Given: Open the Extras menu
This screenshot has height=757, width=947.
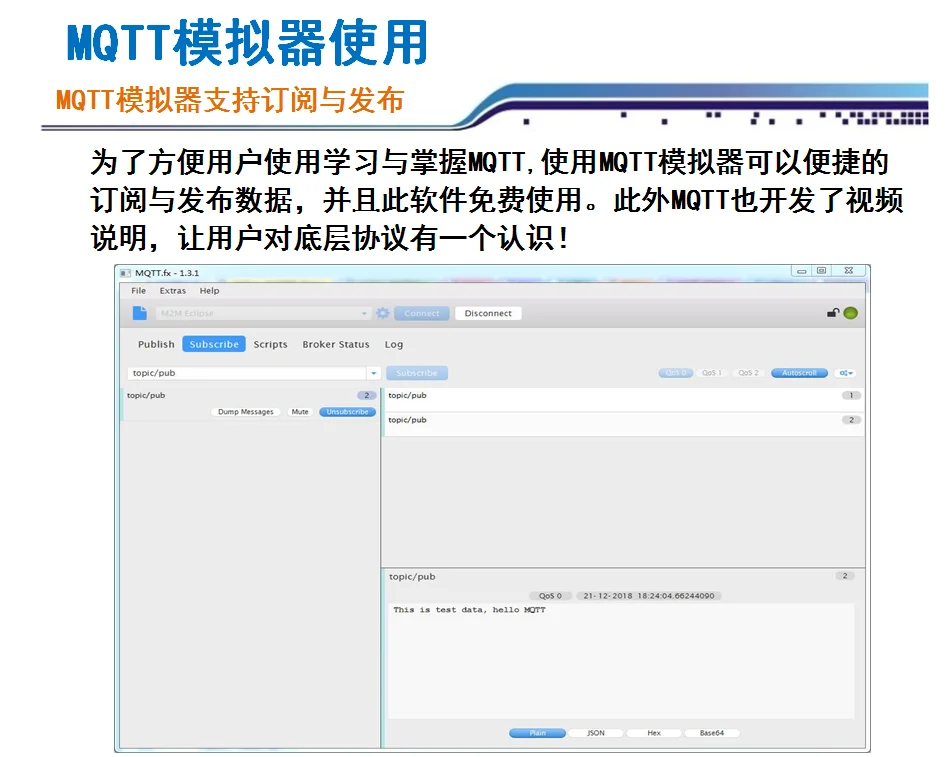Looking at the screenshot, I should click(173, 291).
